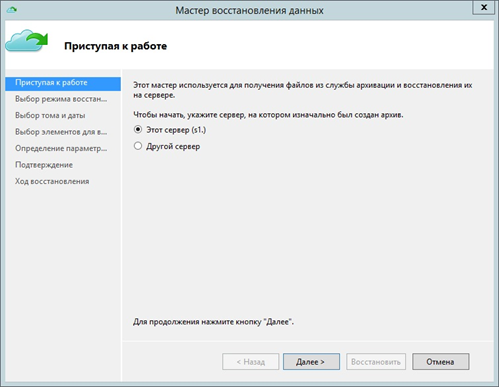499x387 pixels.
Task: Click the window title 'Мастер восстановления данных'
Action: (249, 10)
